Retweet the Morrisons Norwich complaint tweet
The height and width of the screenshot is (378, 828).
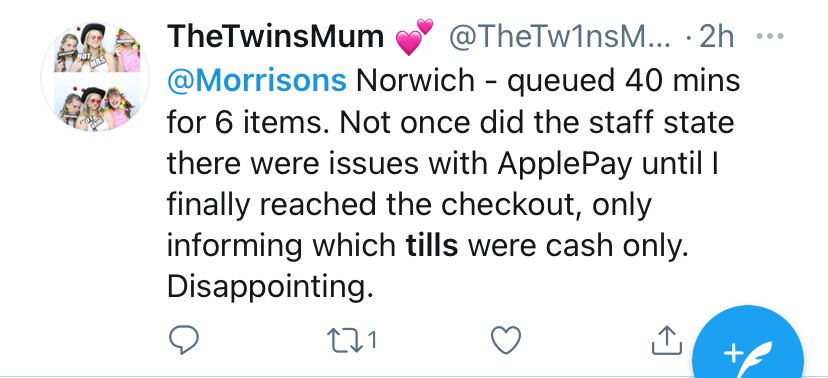click(344, 341)
